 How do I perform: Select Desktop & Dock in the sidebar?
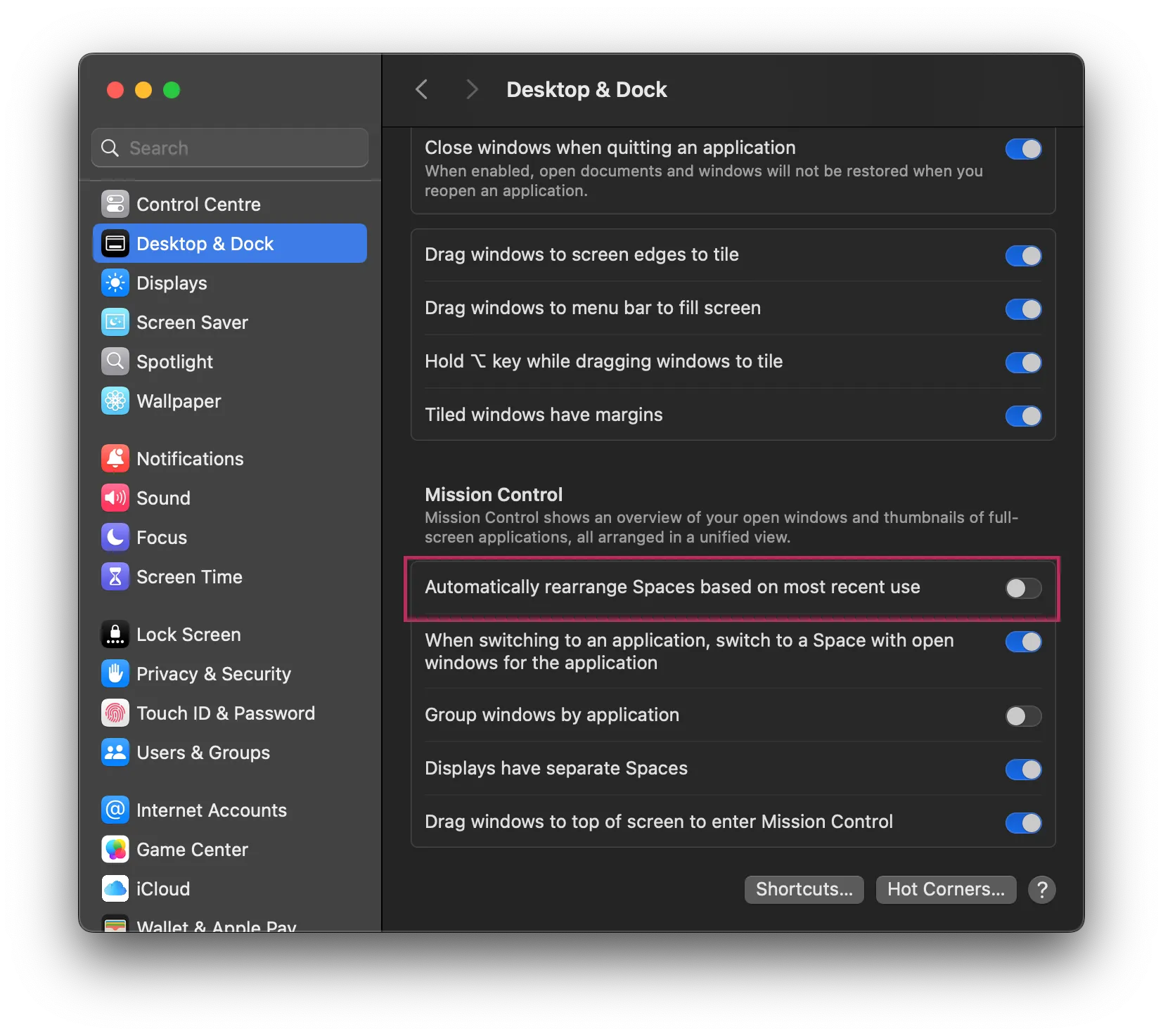(205, 243)
